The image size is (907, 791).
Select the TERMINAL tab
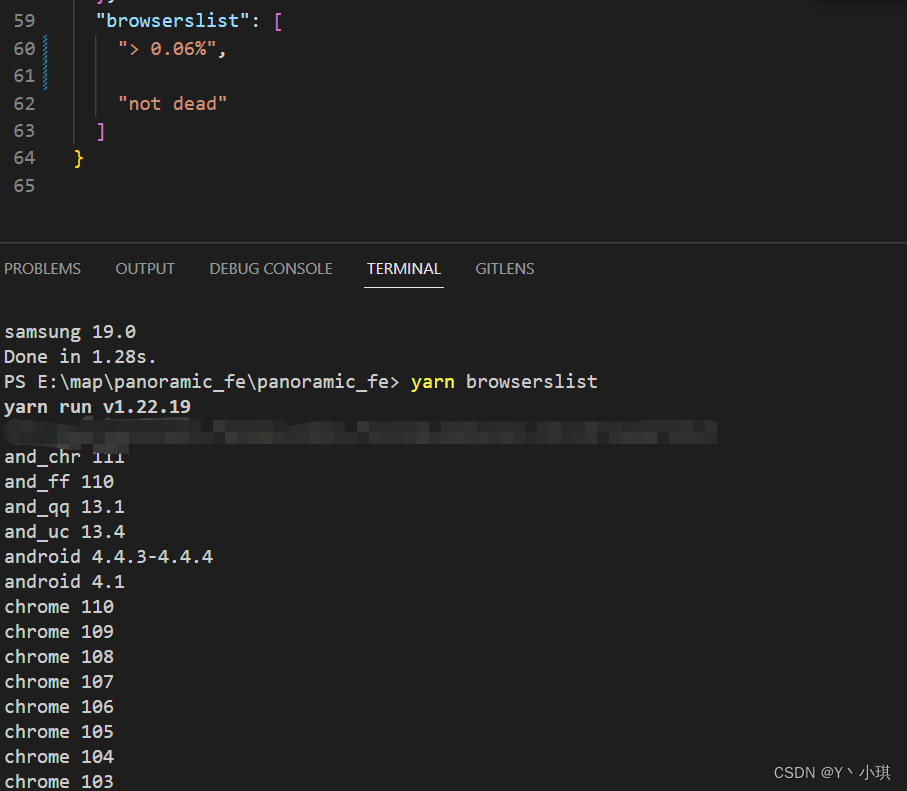coord(403,268)
